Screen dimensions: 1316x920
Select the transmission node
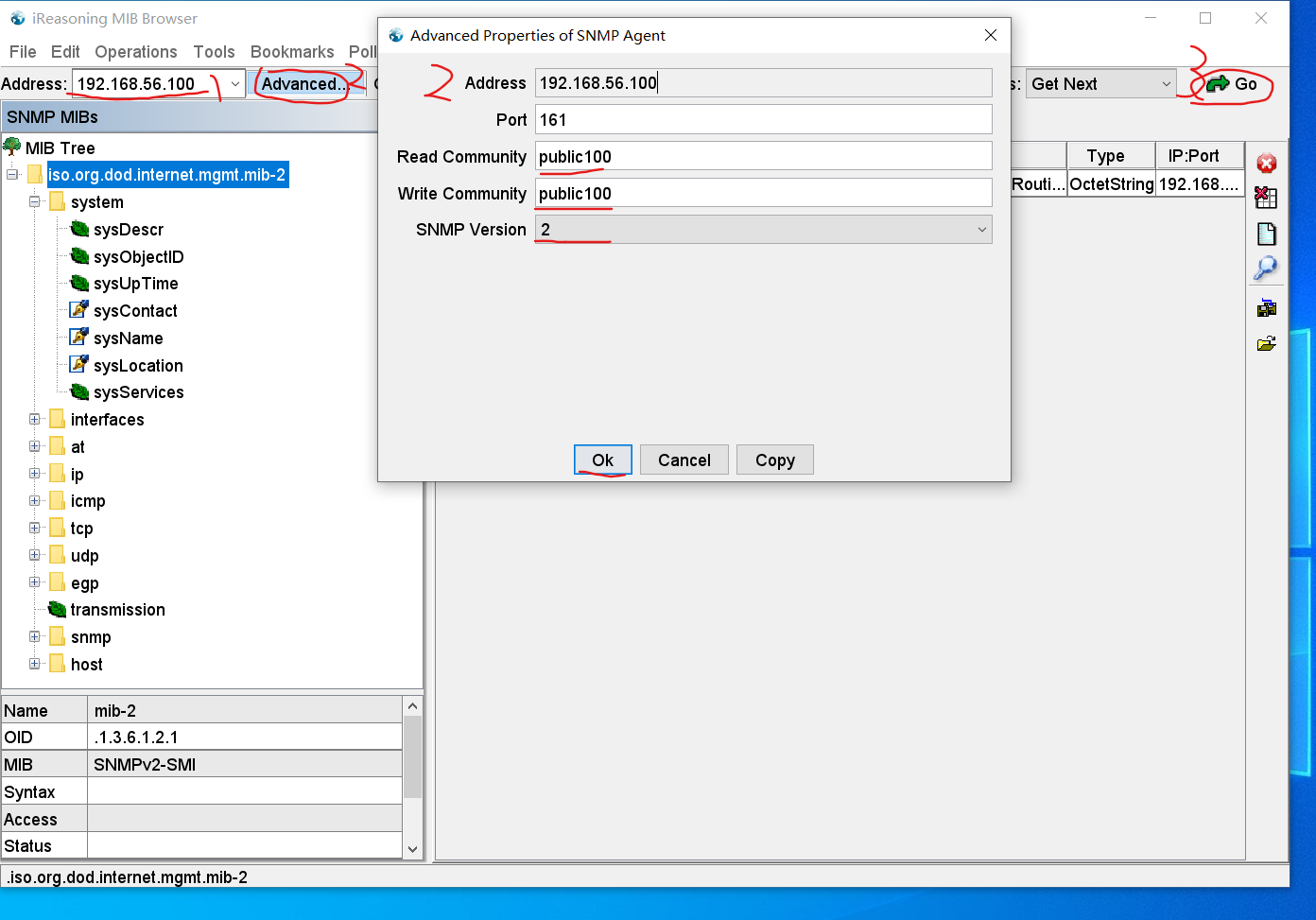(116, 609)
